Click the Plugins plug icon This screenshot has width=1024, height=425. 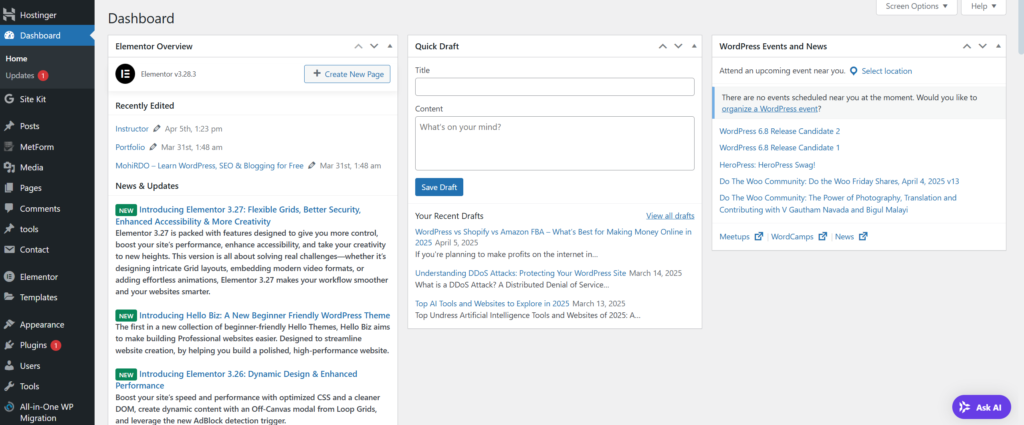9,345
